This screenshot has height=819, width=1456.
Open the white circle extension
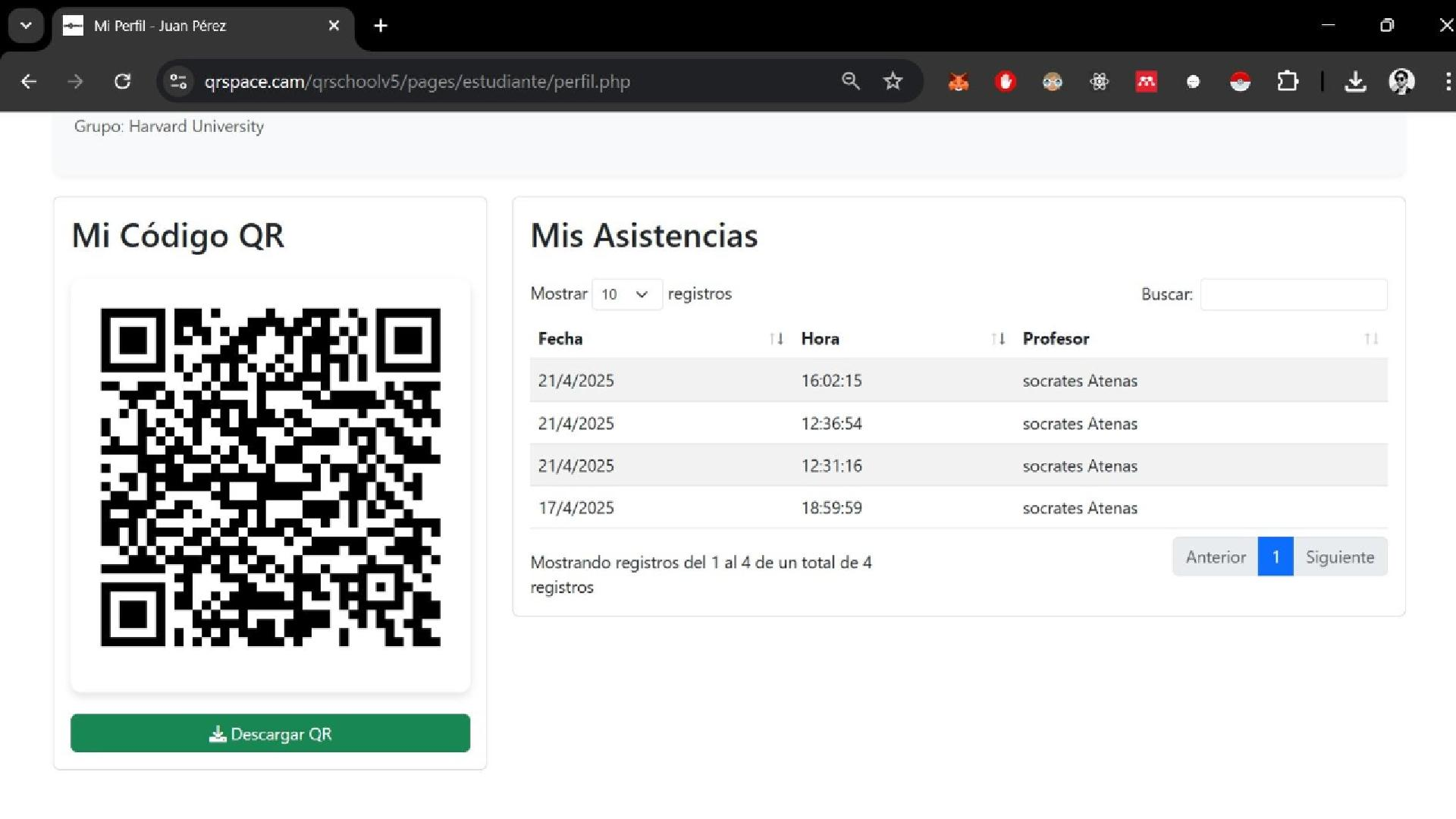(x=1193, y=81)
